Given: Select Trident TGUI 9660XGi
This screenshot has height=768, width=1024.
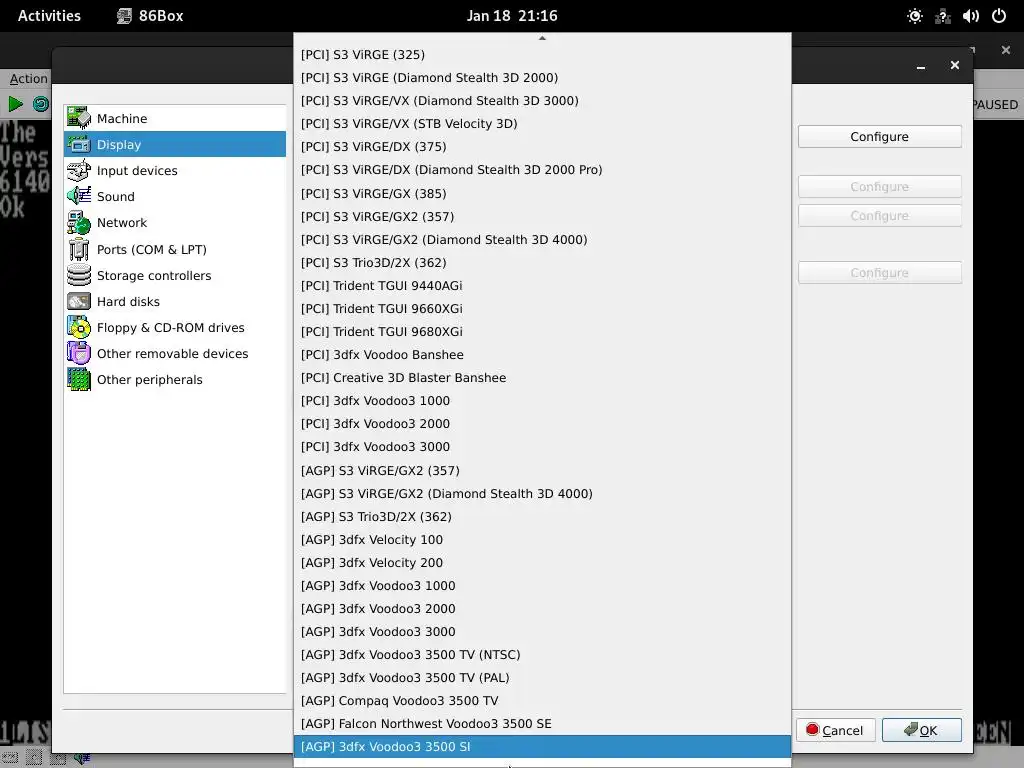Looking at the screenshot, I should [x=542, y=308].
